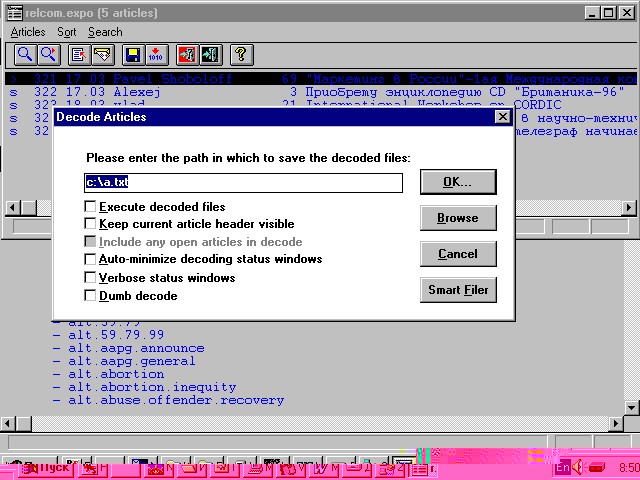Click the red tray icon beside the speaker

[x=597, y=467]
